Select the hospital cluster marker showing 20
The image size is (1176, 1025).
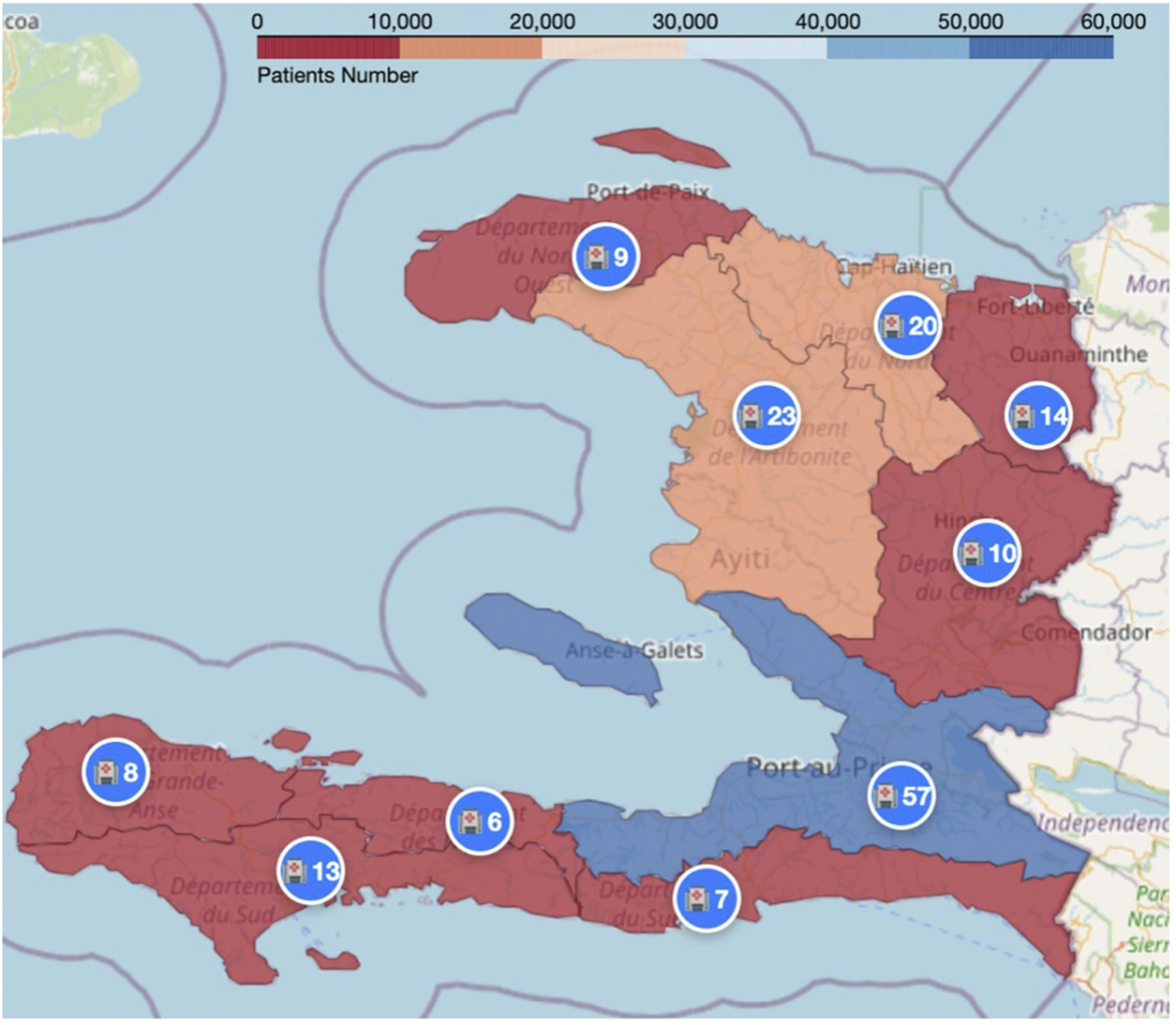point(908,325)
